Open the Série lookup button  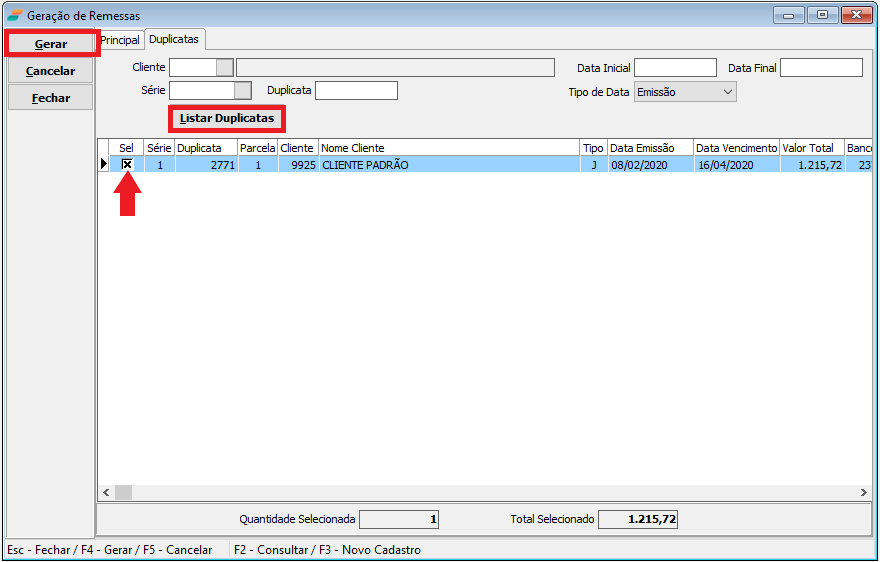[x=243, y=90]
